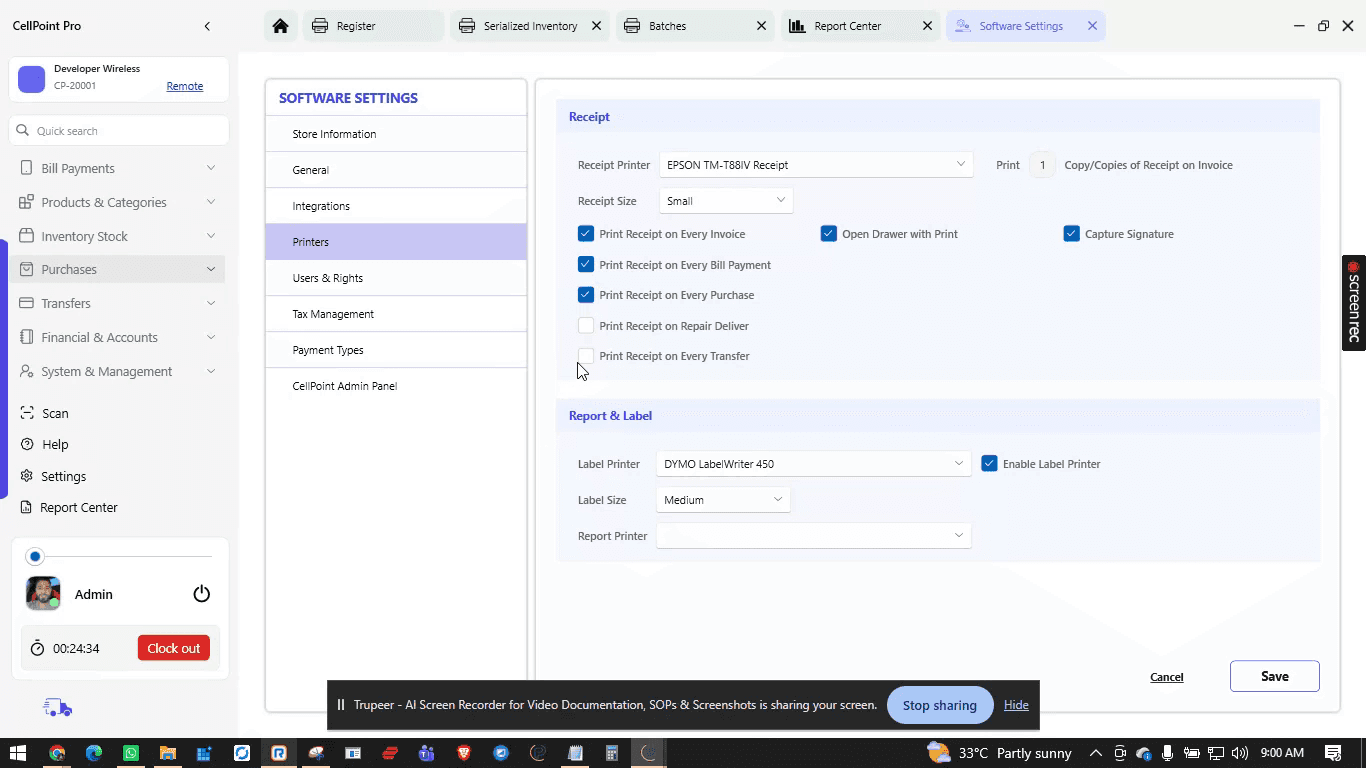This screenshot has height=768, width=1366.
Task: Uncheck Open Drawer with Print
Action: pyautogui.click(x=828, y=234)
